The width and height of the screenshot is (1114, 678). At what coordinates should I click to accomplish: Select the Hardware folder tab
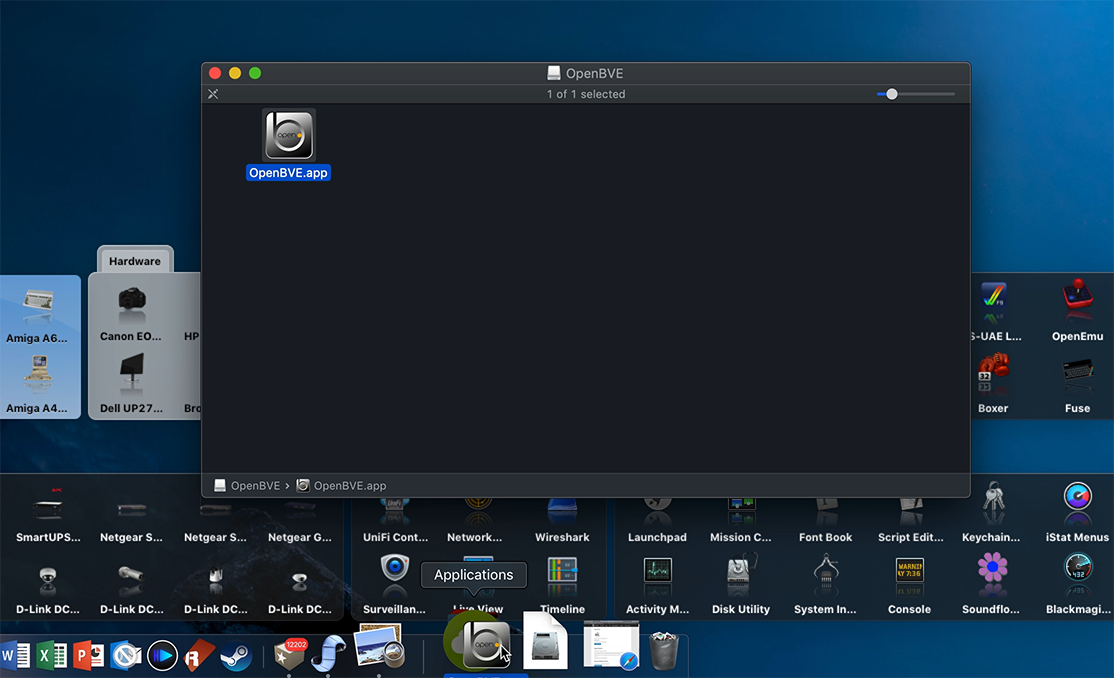pyautogui.click(x=135, y=260)
